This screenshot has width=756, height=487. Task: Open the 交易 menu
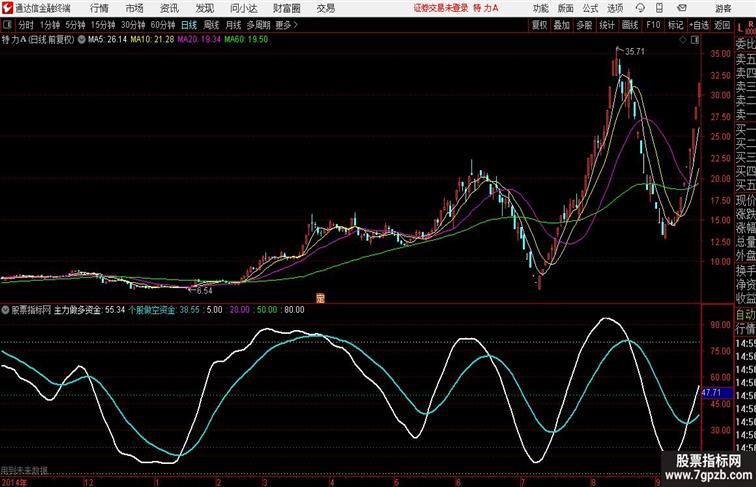(x=325, y=8)
